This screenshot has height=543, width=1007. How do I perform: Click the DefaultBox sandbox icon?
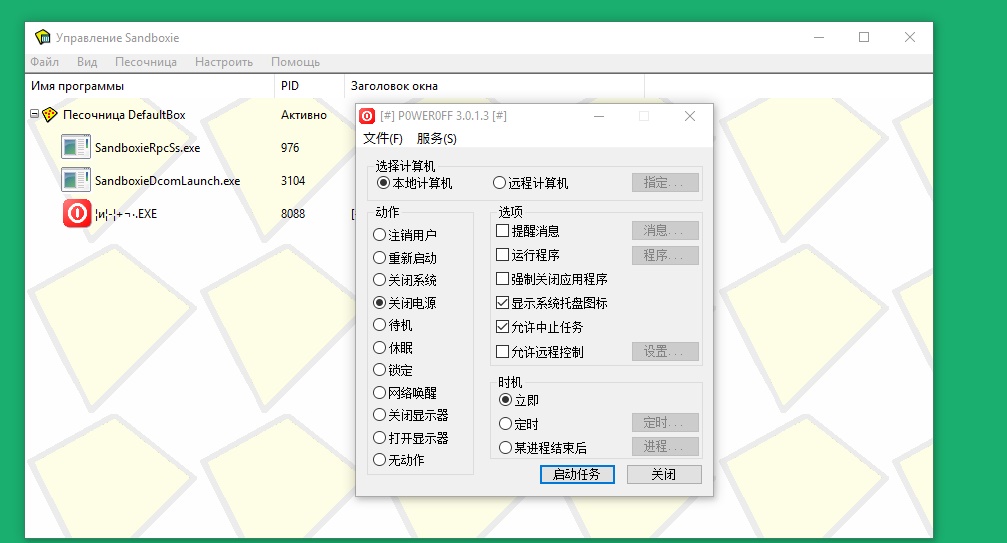49,115
